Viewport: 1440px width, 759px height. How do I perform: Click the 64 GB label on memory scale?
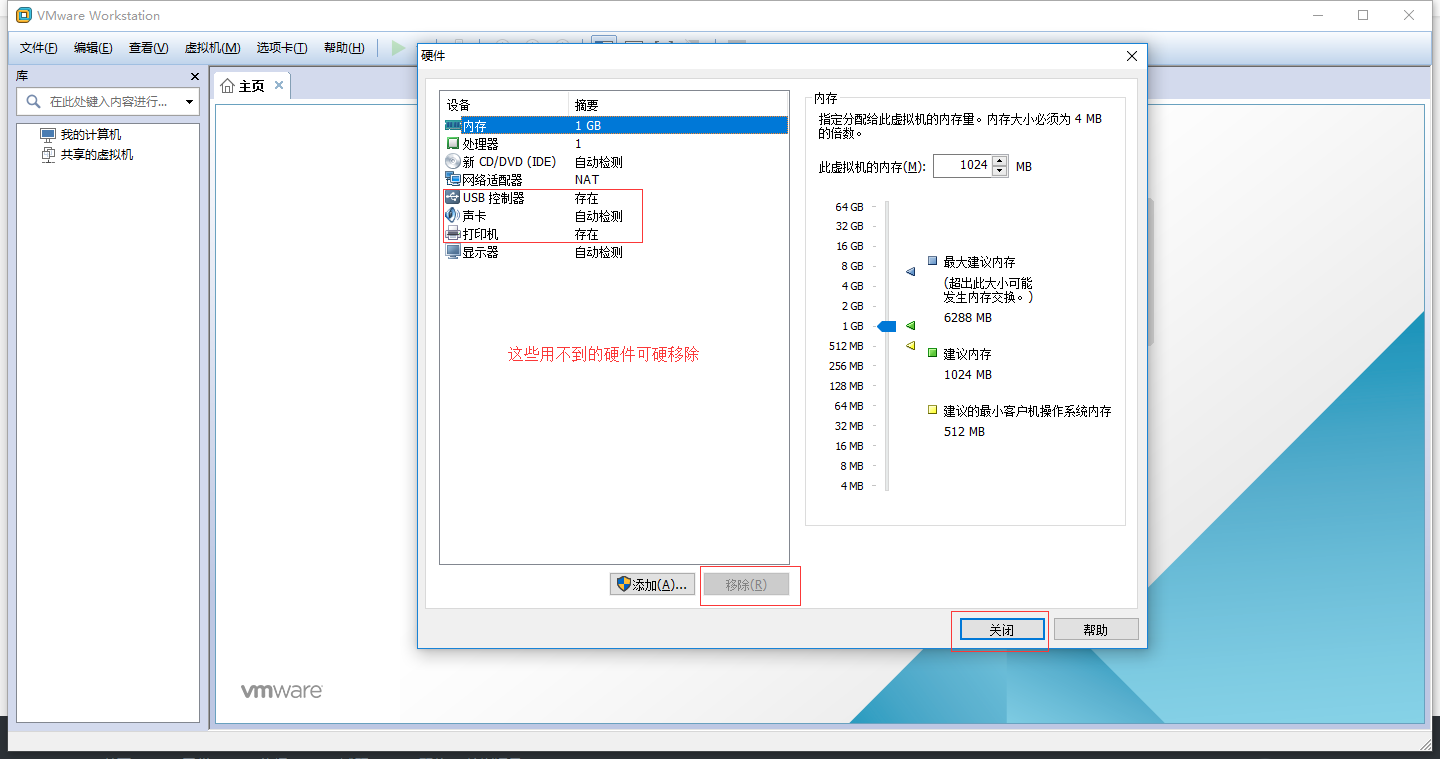849,207
